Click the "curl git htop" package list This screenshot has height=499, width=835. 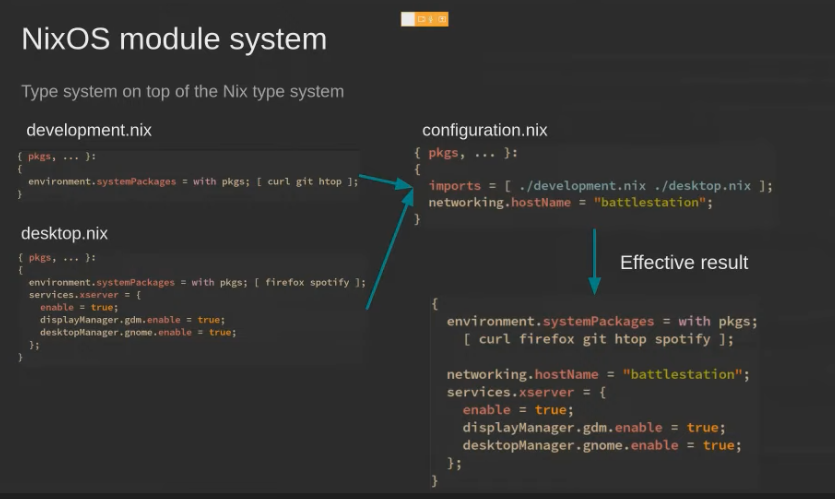pos(304,182)
